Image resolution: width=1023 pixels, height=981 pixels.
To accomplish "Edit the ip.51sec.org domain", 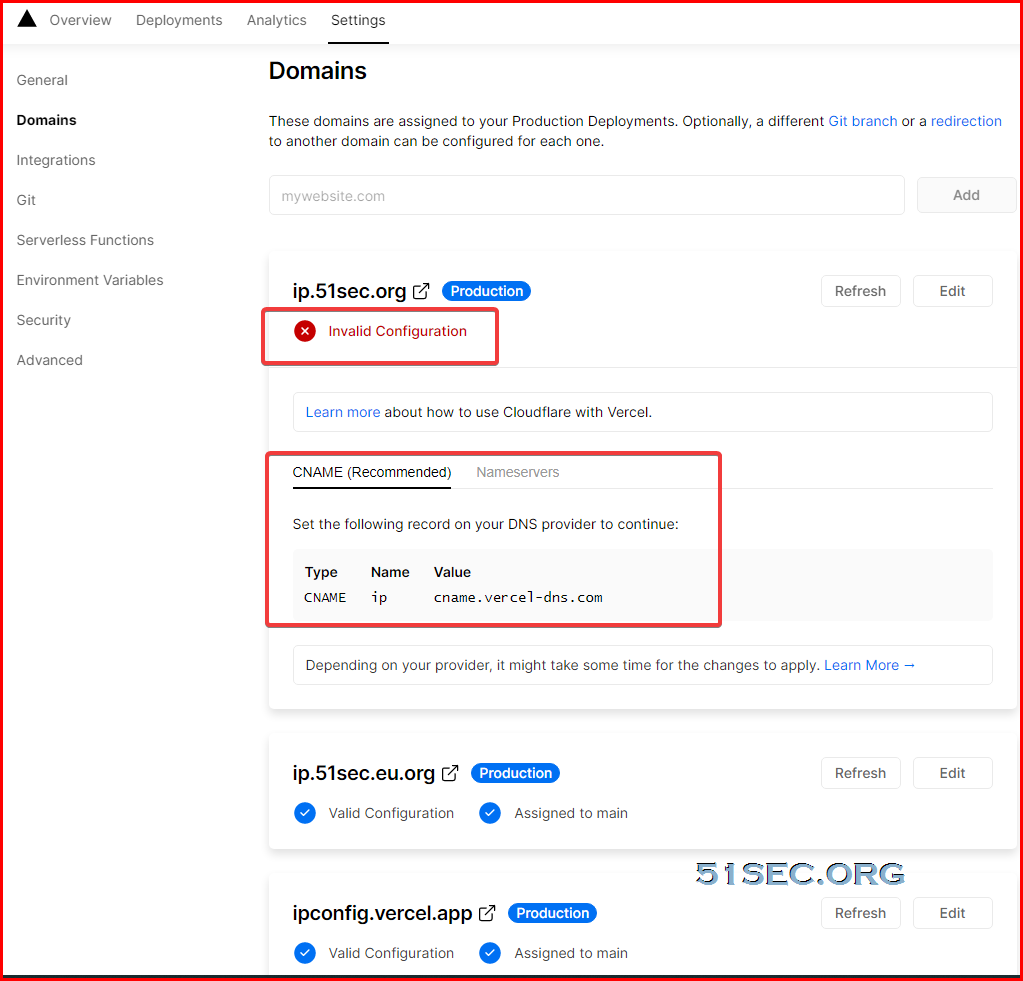I will [953, 291].
